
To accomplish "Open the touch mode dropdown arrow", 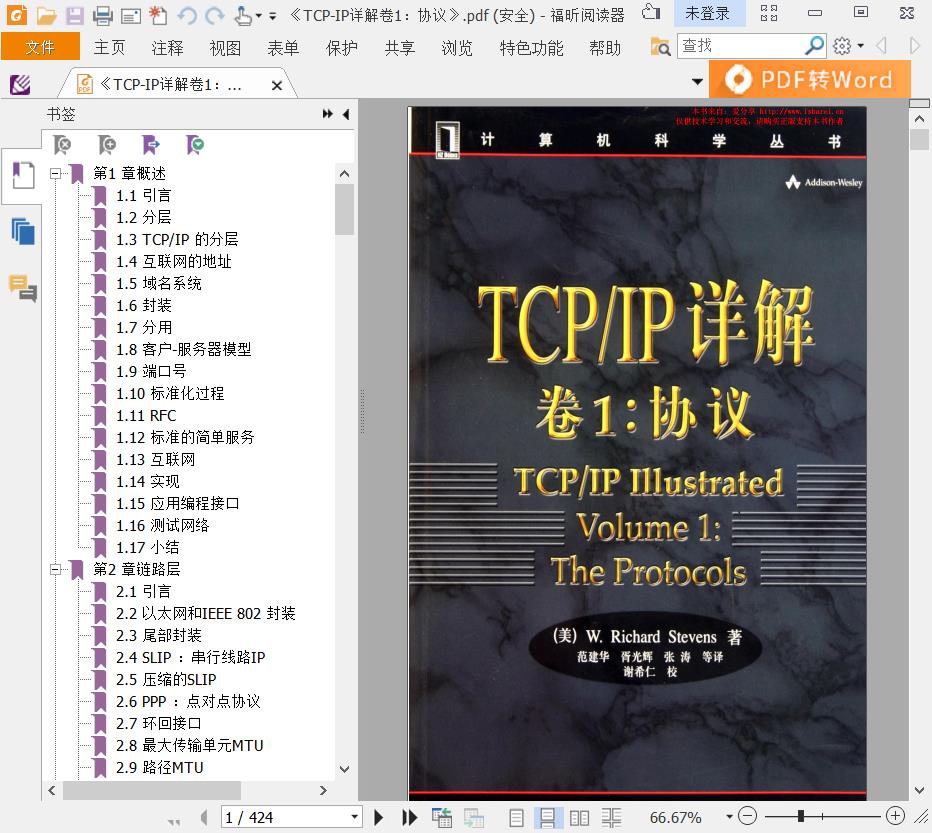I will coord(259,16).
